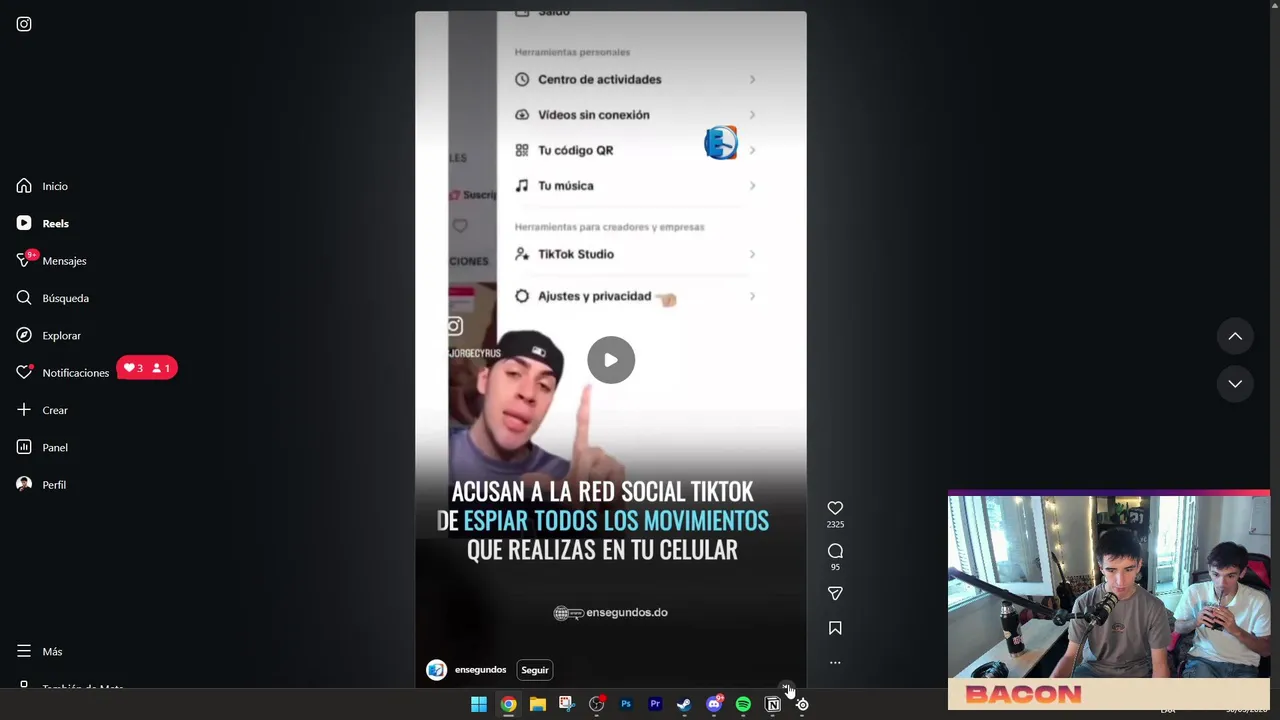Viewport: 1280px width, 720px height.
Task: Save the reel with bookmark icon
Action: pos(835,628)
